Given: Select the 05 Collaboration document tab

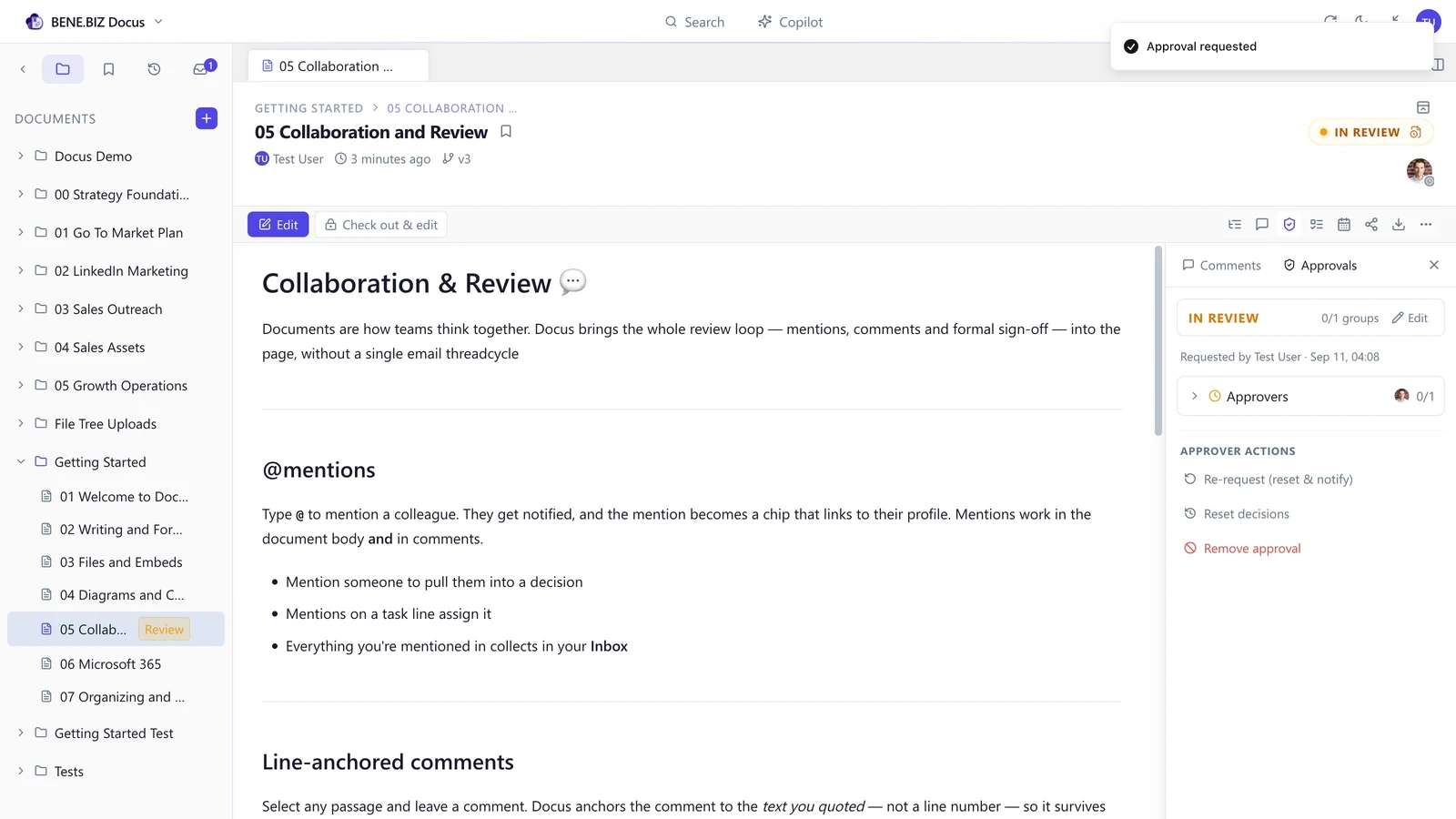Looking at the screenshot, I should click(338, 66).
